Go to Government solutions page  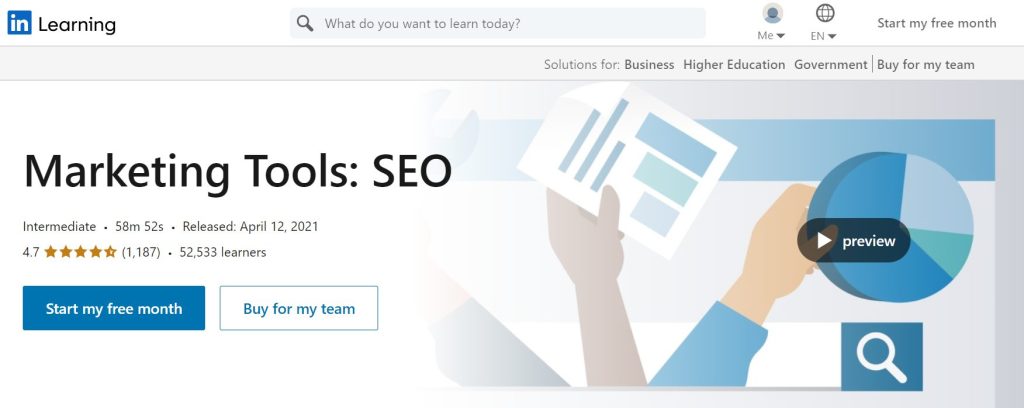pos(830,65)
